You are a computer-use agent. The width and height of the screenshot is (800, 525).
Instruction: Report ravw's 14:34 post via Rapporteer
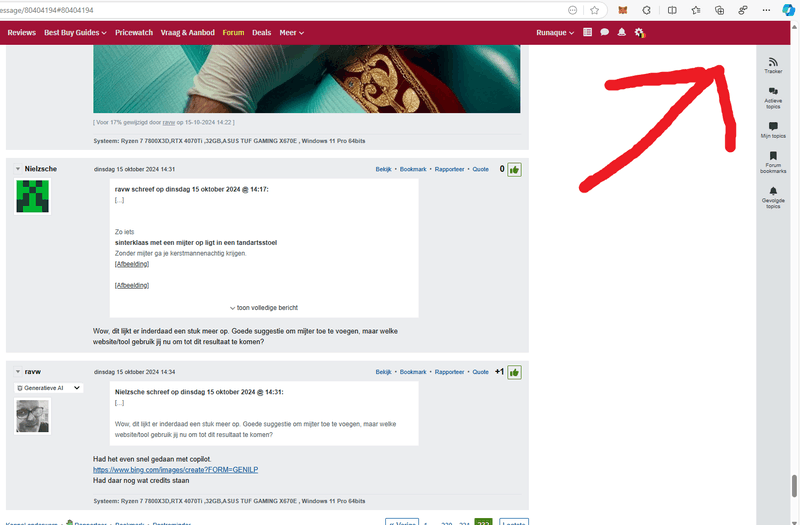coord(449,372)
